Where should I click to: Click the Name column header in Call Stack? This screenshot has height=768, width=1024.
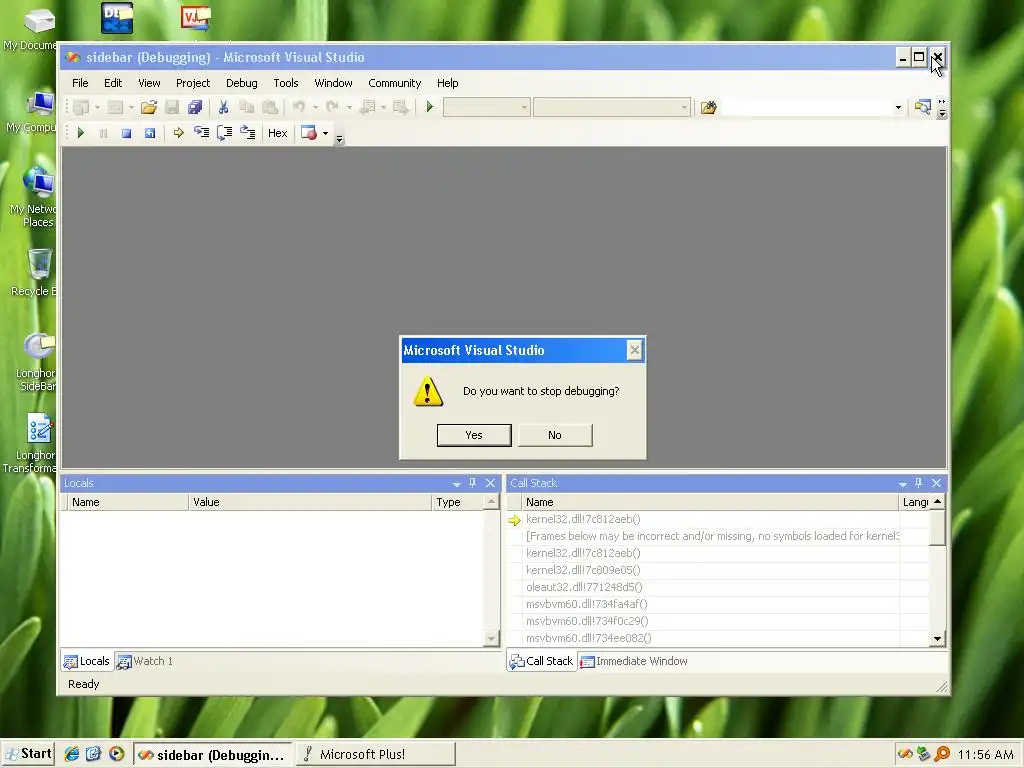711,502
